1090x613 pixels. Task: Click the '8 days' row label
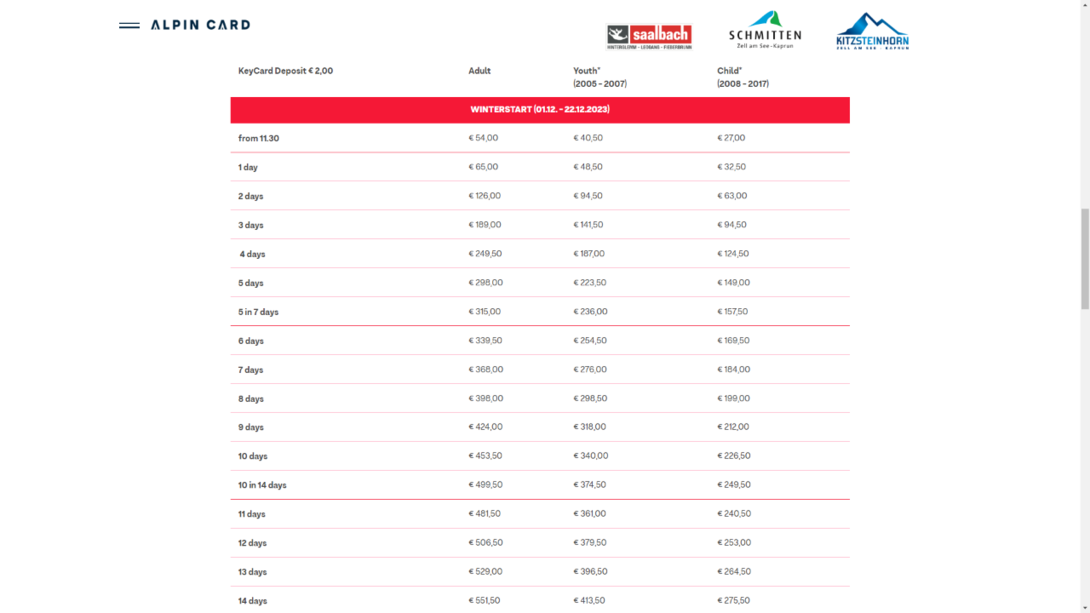click(251, 399)
